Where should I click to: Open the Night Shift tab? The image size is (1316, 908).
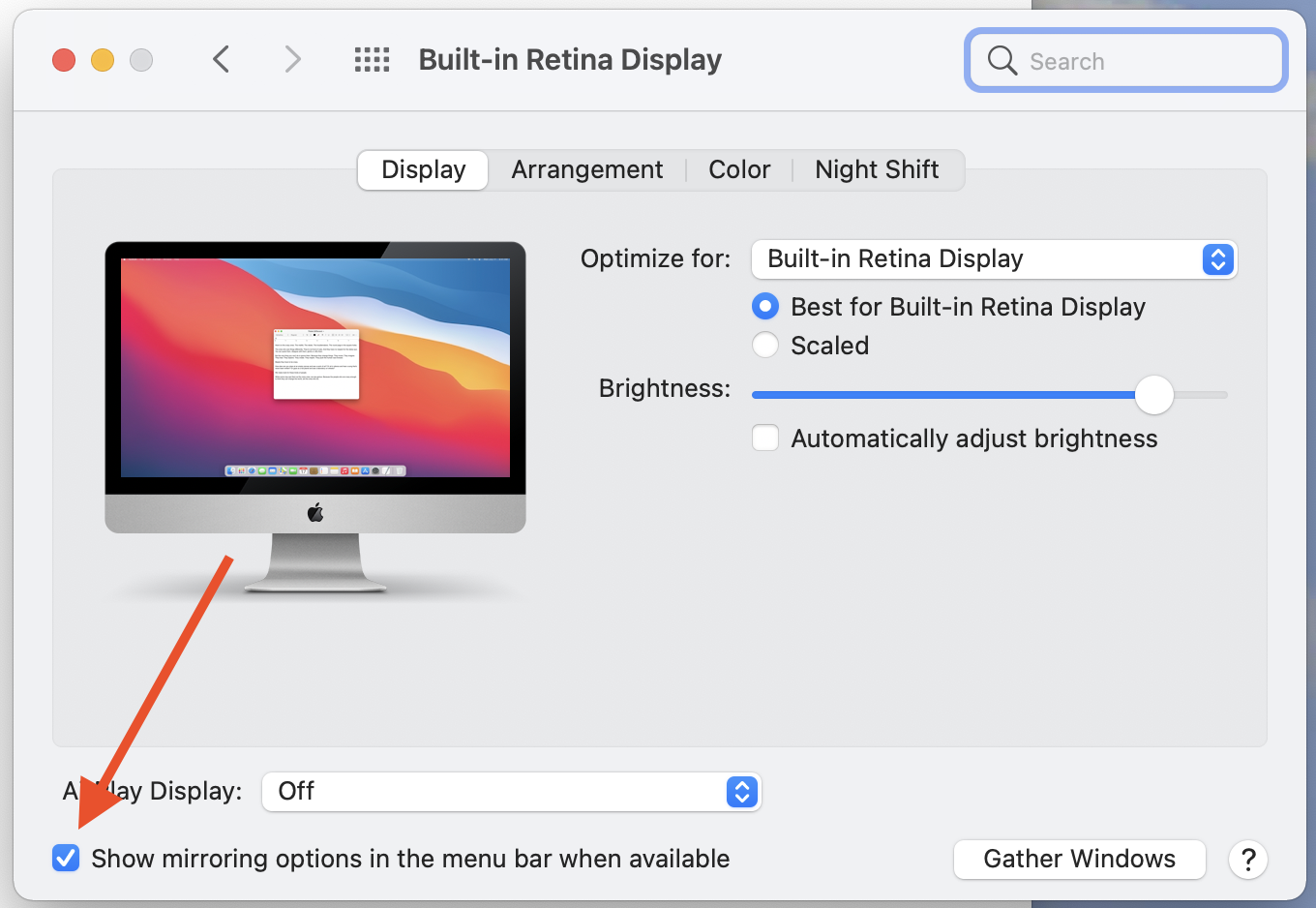click(x=876, y=169)
